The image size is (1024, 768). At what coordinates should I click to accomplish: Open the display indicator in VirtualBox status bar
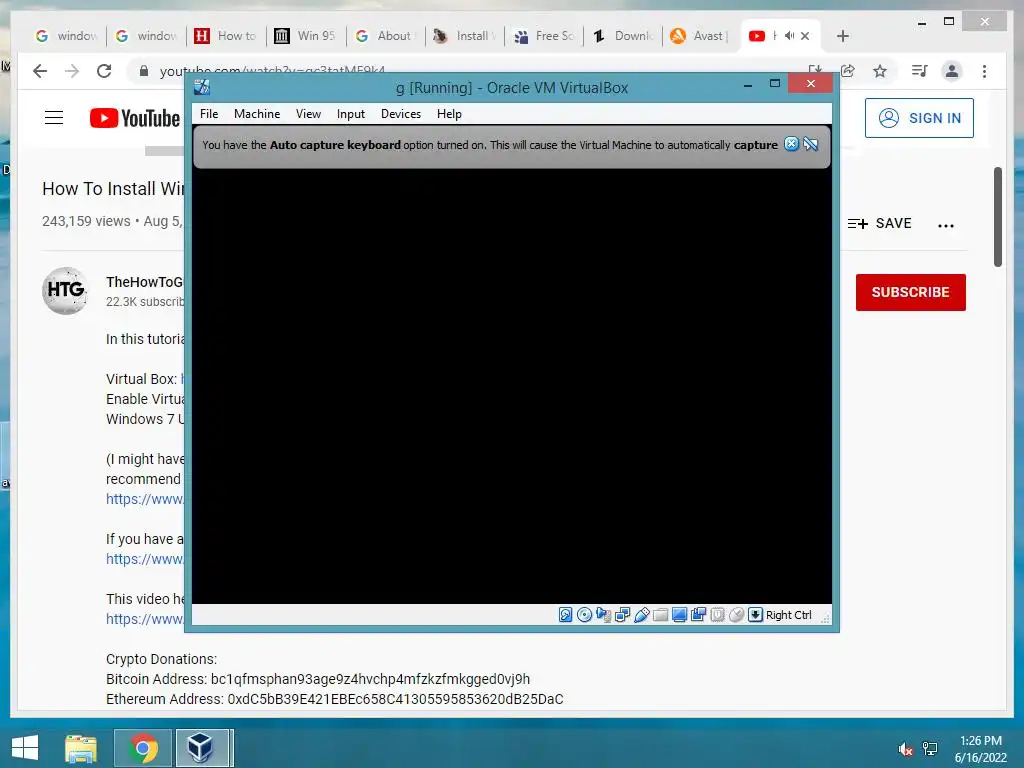679,615
